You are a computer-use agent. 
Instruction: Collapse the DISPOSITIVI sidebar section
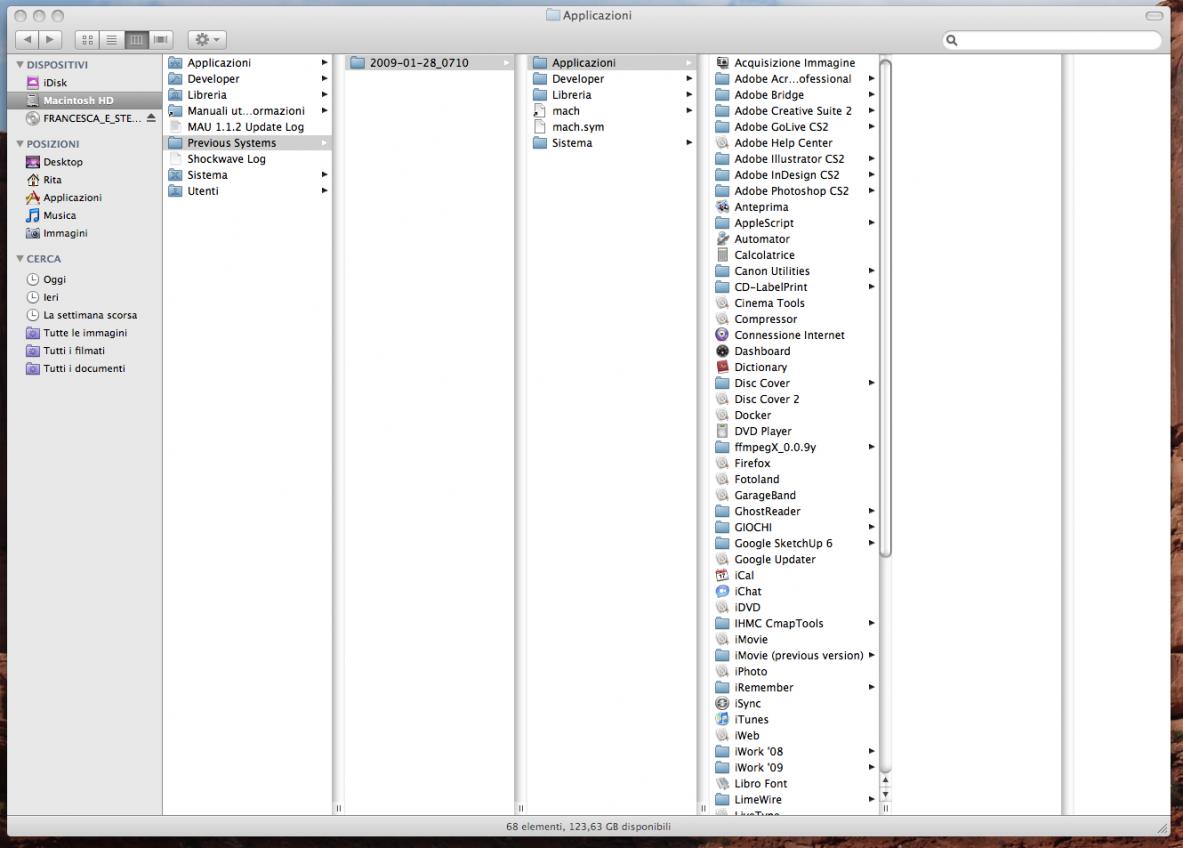pyautogui.click(x=20, y=65)
